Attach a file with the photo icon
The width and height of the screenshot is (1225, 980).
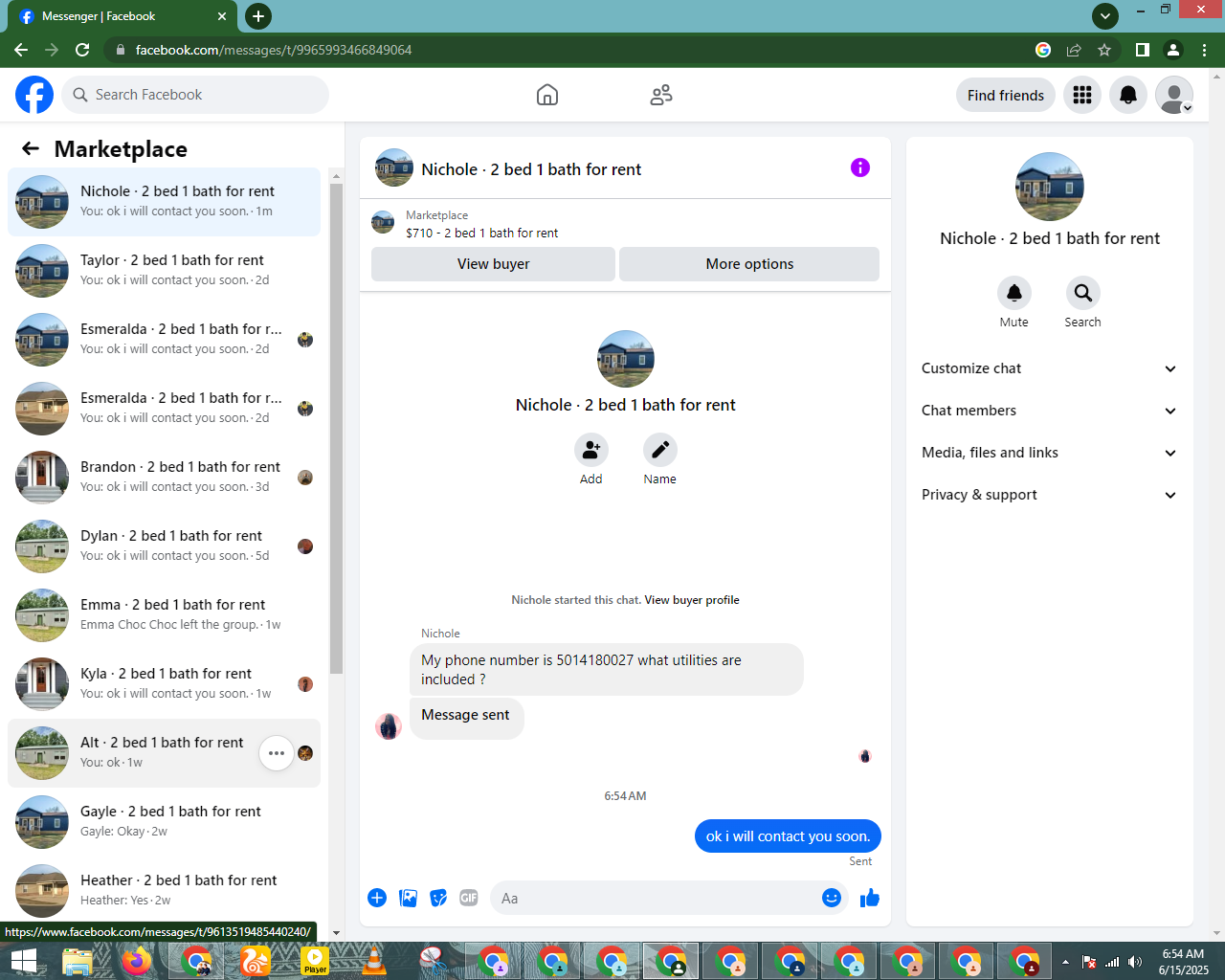tap(408, 898)
